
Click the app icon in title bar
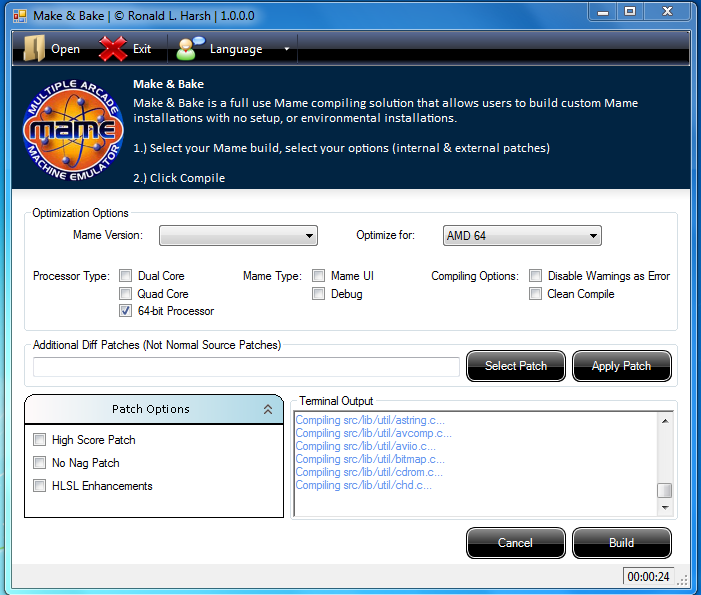20,16
